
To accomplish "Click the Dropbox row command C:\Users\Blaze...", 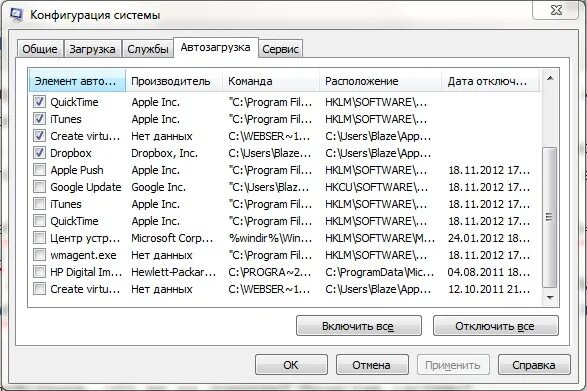I will pyautogui.click(x=270, y=153).
